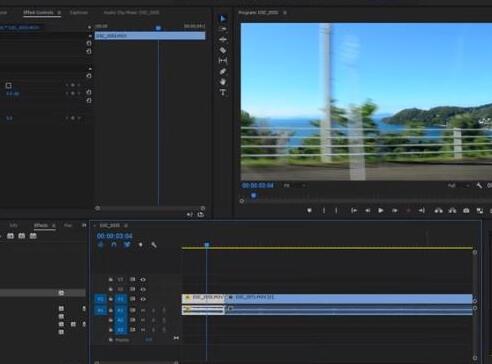Select the Selection tool in the Tools panel
492x364 pixels.
coord(223,19)
